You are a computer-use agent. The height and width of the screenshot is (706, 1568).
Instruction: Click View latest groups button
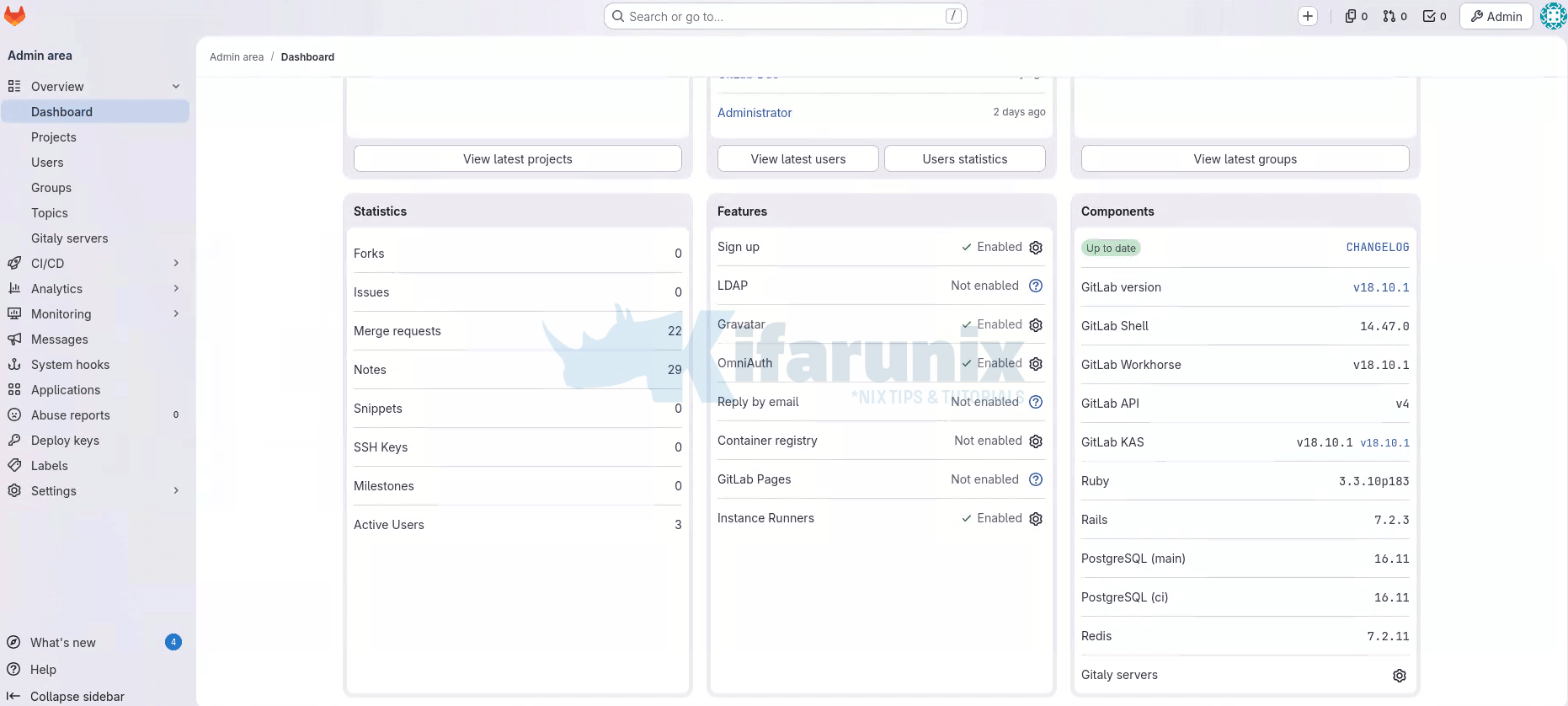point(1245,158)
